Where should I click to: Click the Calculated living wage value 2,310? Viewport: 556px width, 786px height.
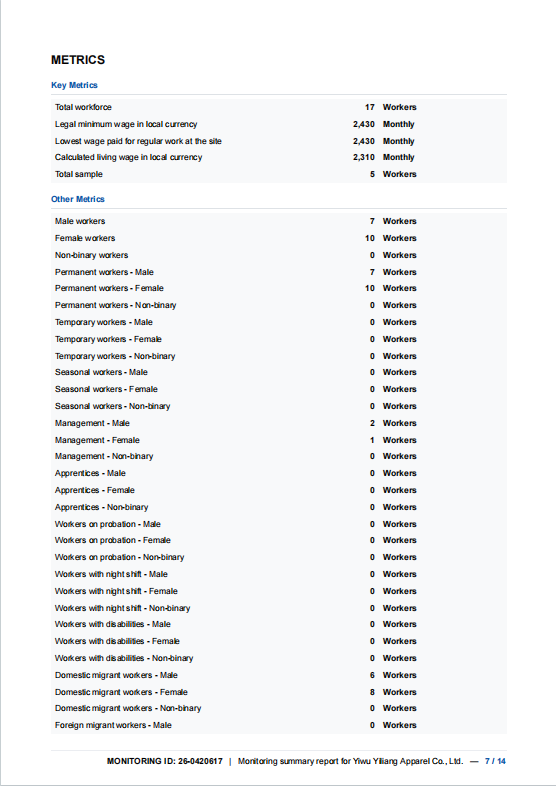(x=363, y=157)
